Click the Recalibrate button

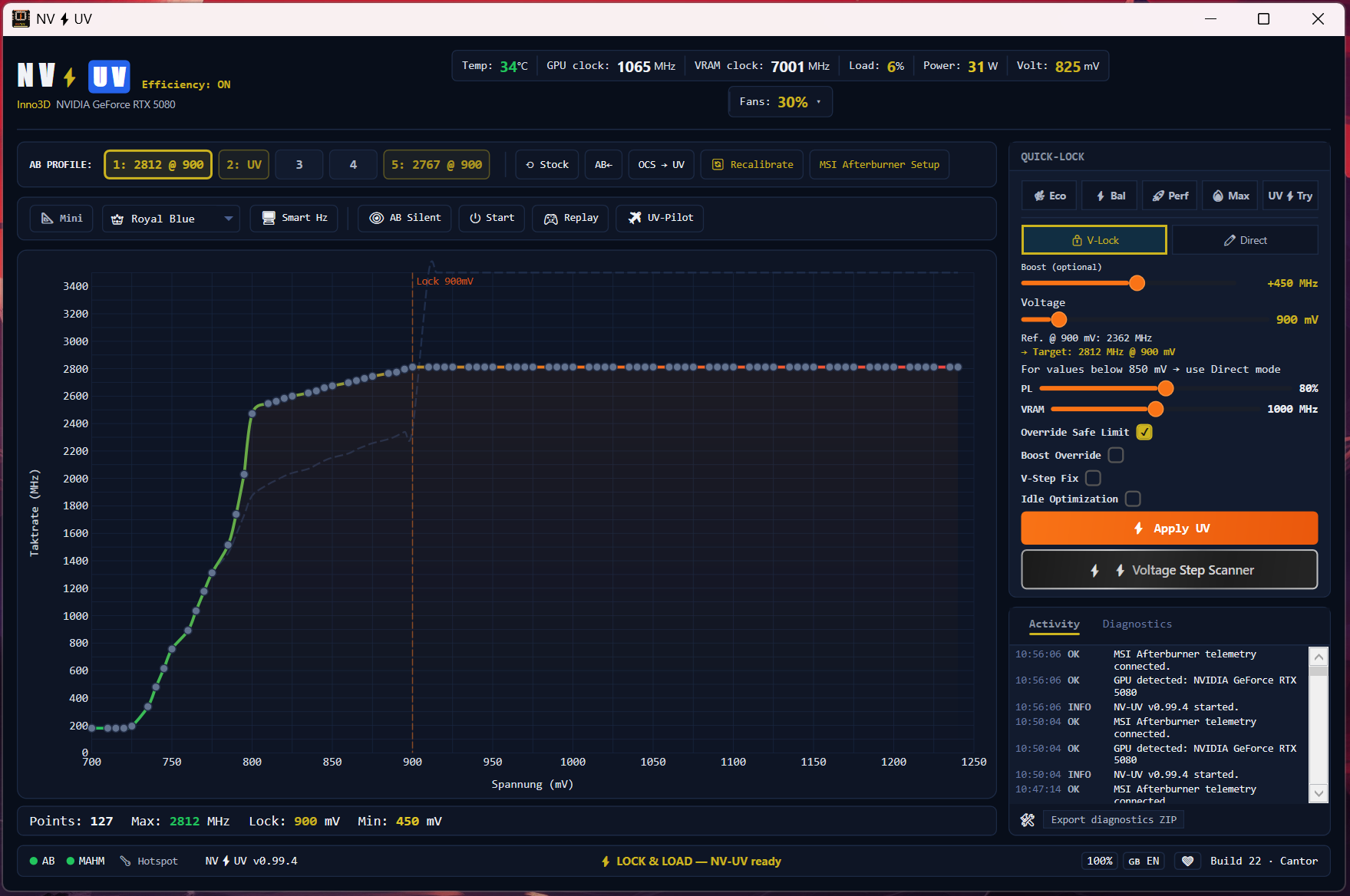(x=752, y=165)
